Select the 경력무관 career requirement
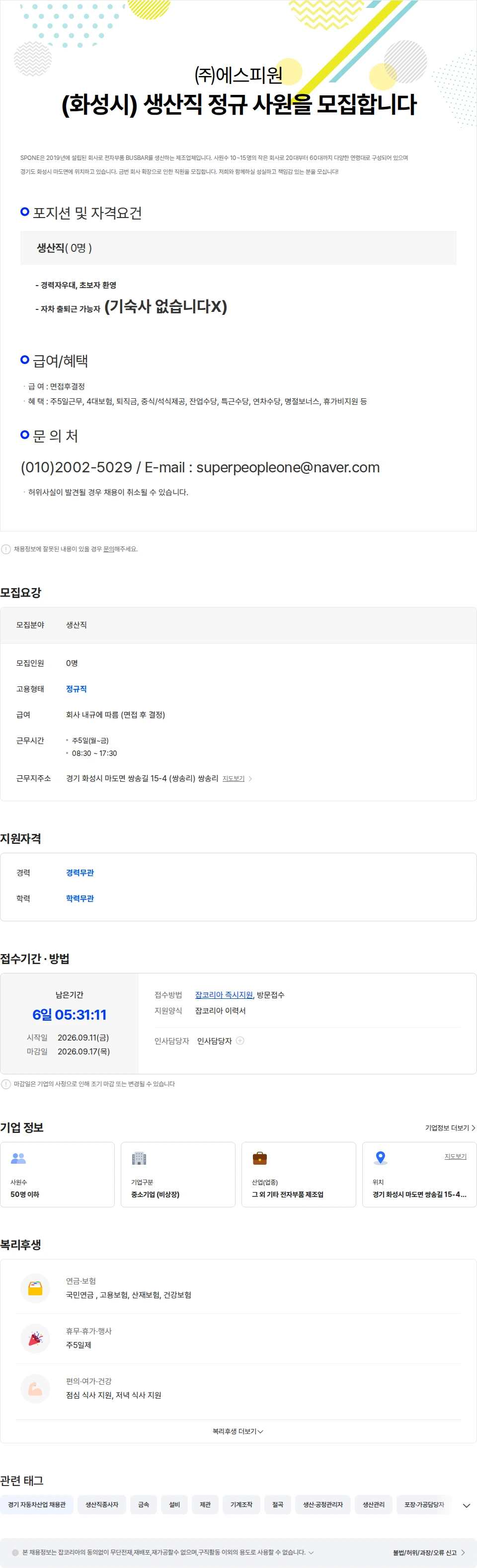Viewport: 477px width, 1568px height. tap(80, 873)
